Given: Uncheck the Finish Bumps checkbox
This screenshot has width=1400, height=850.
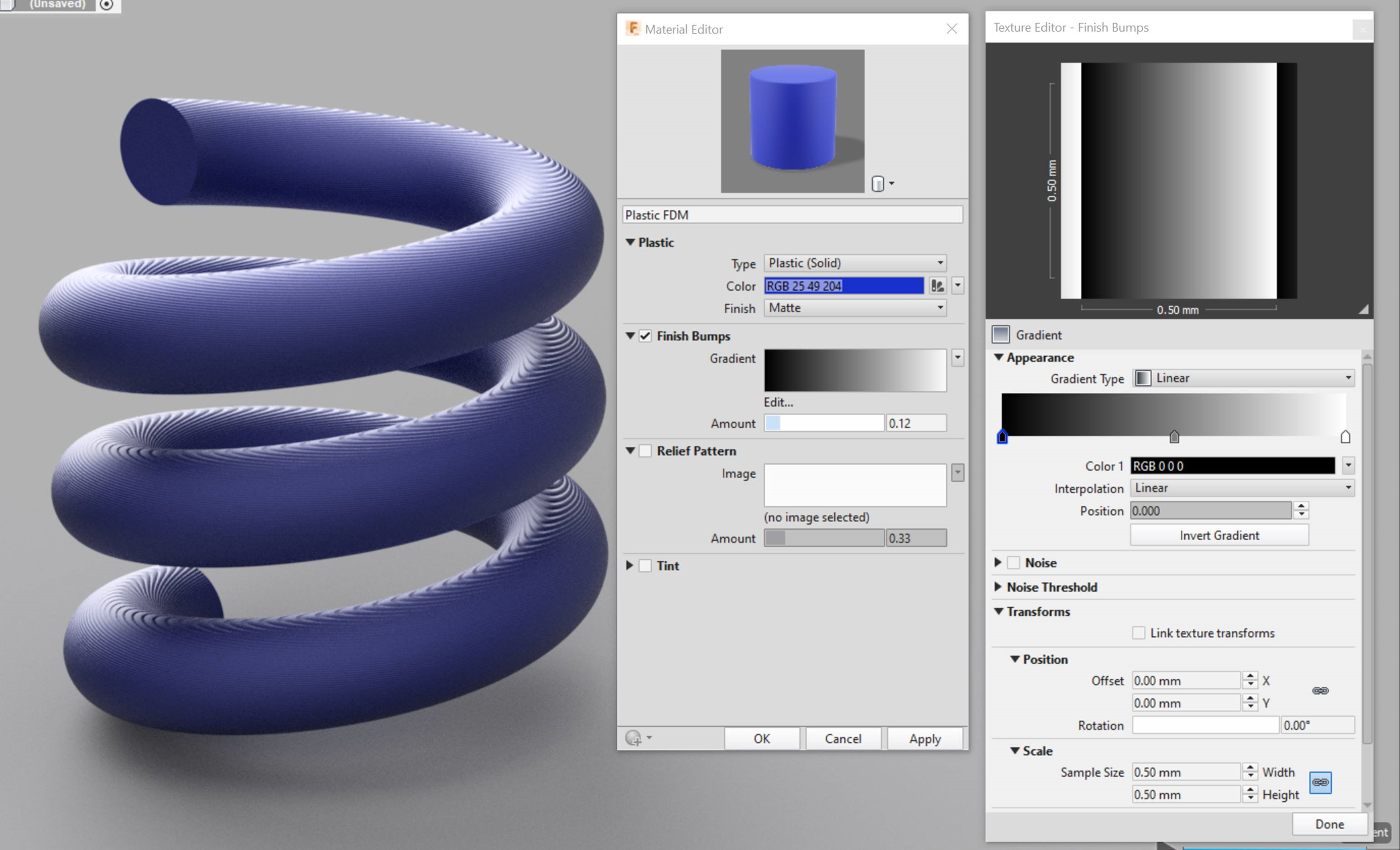Looking at the screenshot, I should point(645,336).
